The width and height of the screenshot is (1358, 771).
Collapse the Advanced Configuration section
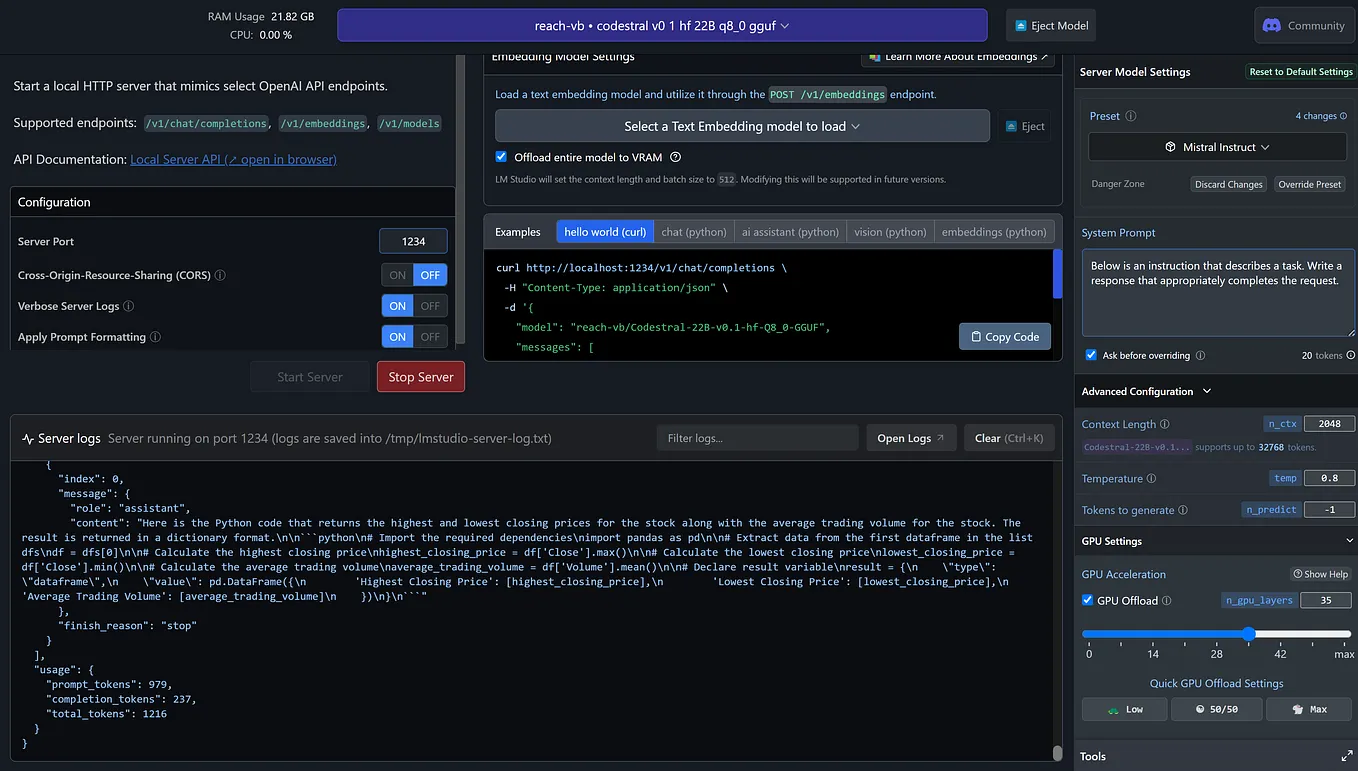[1206, 391]
